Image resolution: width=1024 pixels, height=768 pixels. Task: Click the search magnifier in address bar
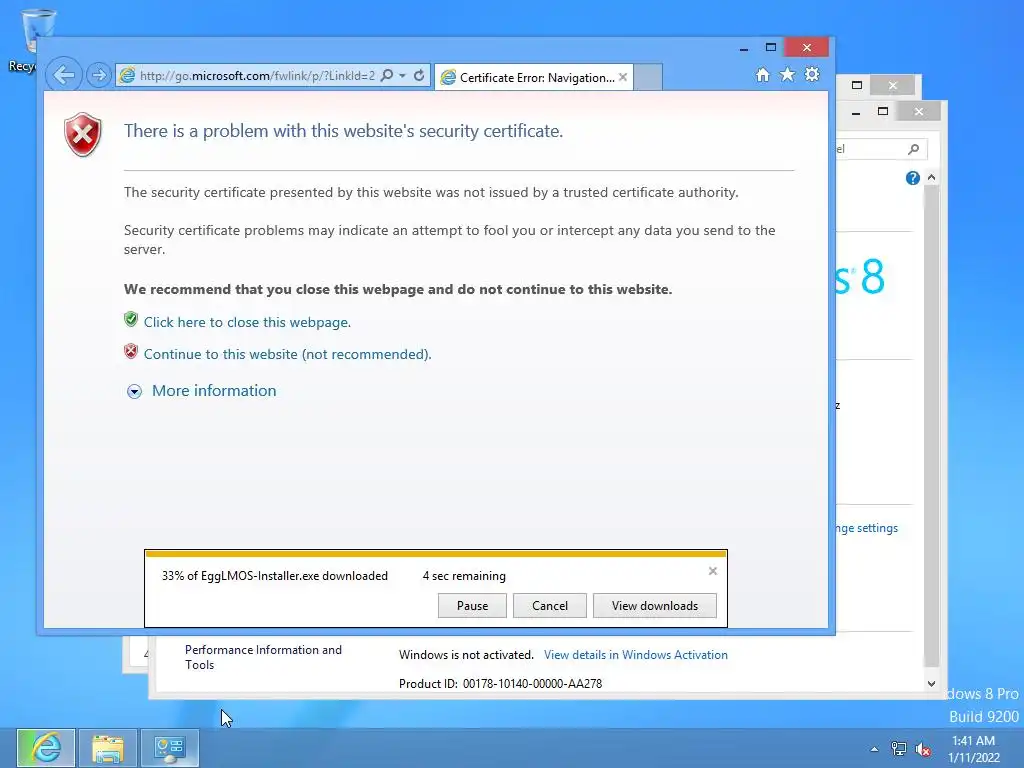point(387,76)
